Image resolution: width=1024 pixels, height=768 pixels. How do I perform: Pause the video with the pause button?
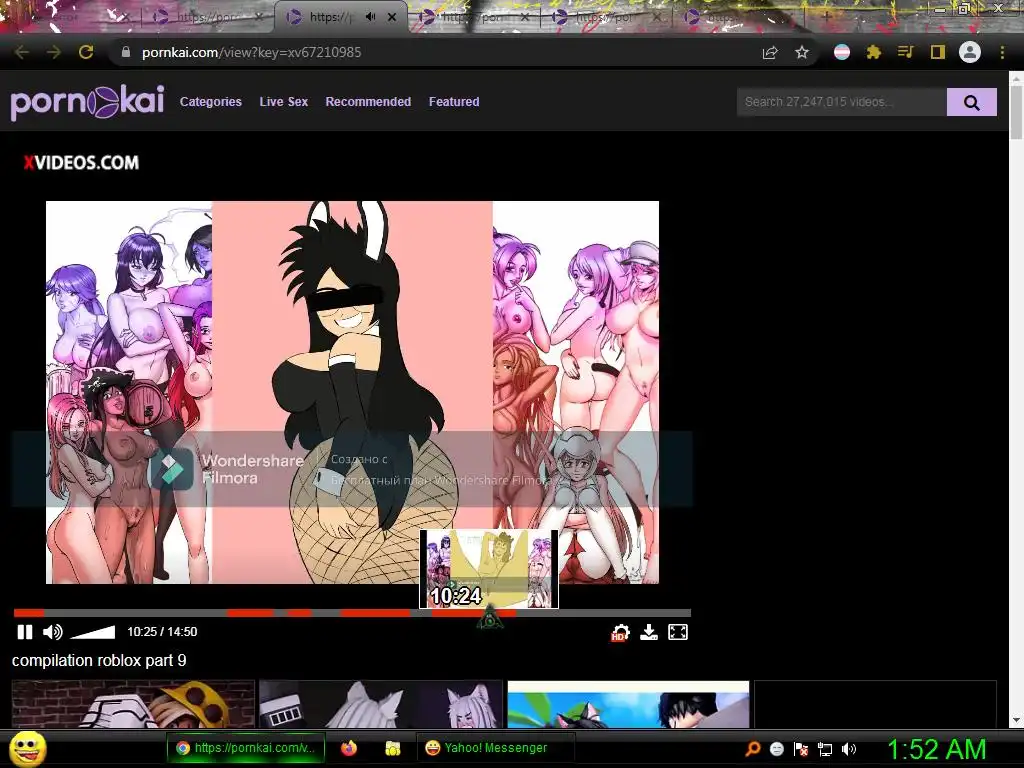pos(25,632)
